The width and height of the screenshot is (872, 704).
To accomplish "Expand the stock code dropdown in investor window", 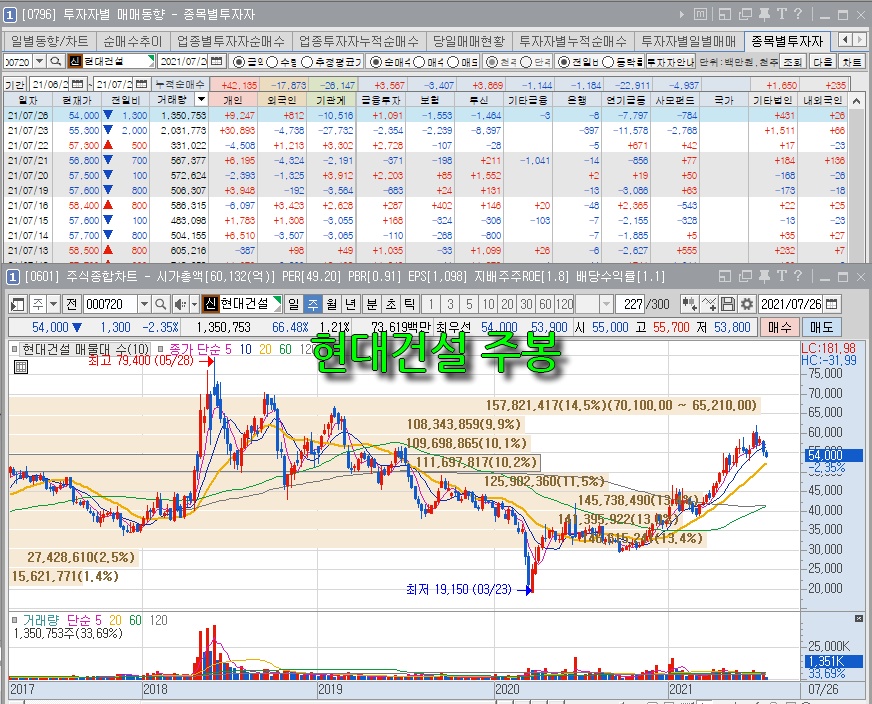I will point(39,61).
